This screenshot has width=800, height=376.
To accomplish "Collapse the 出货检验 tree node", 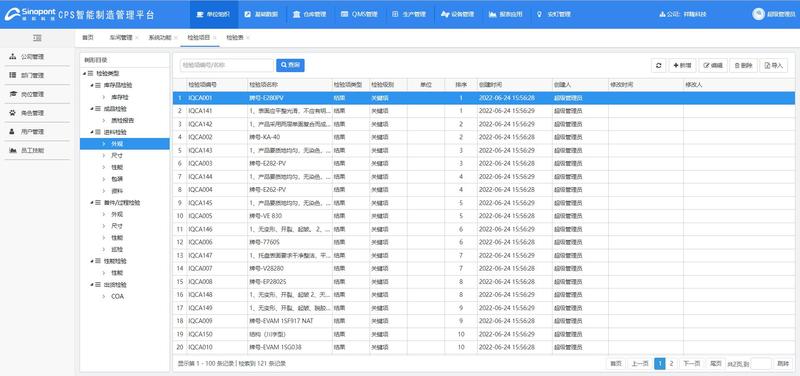I will click(x=91, y=285).
